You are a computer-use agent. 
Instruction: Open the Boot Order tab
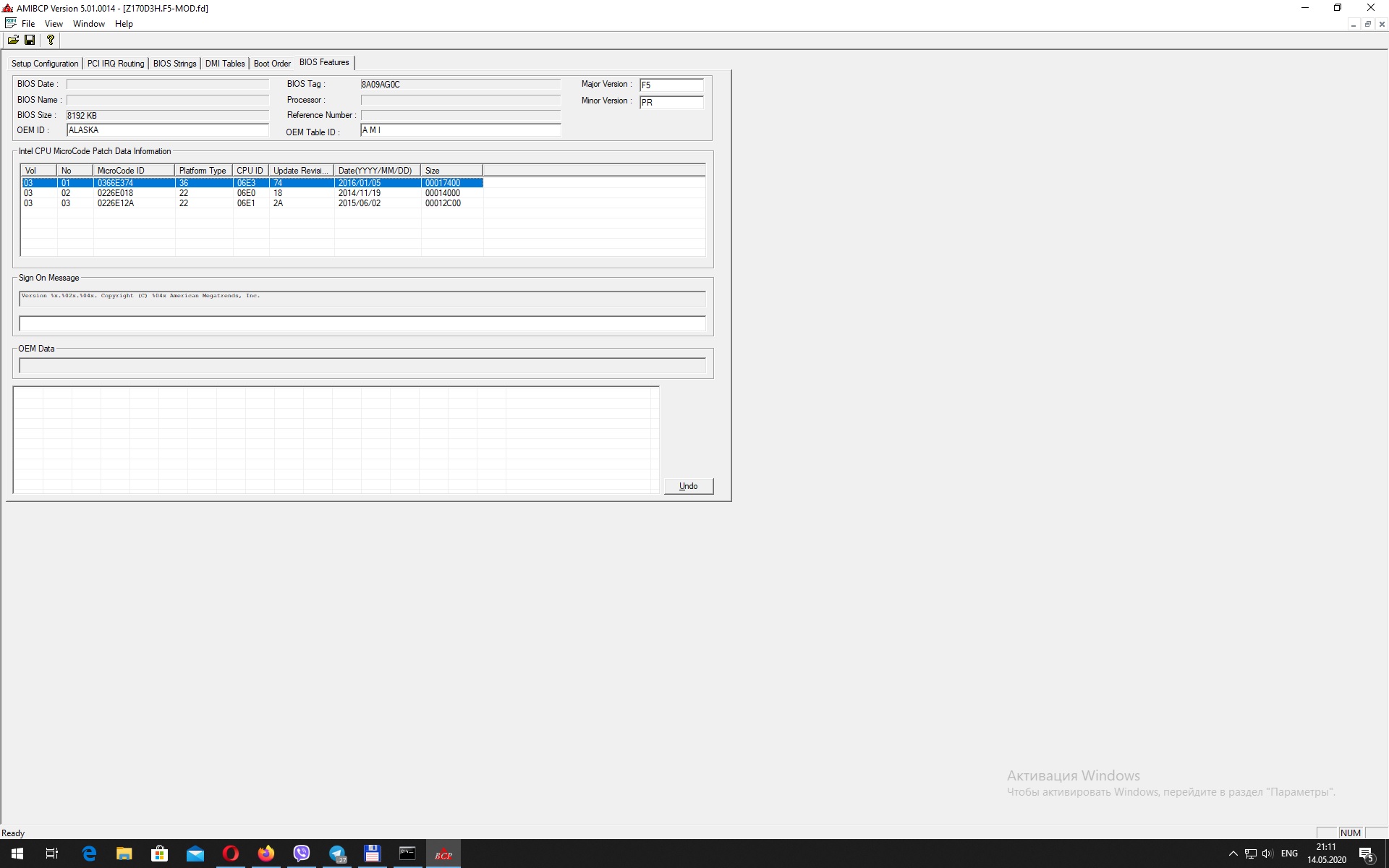tap(272, 64)
